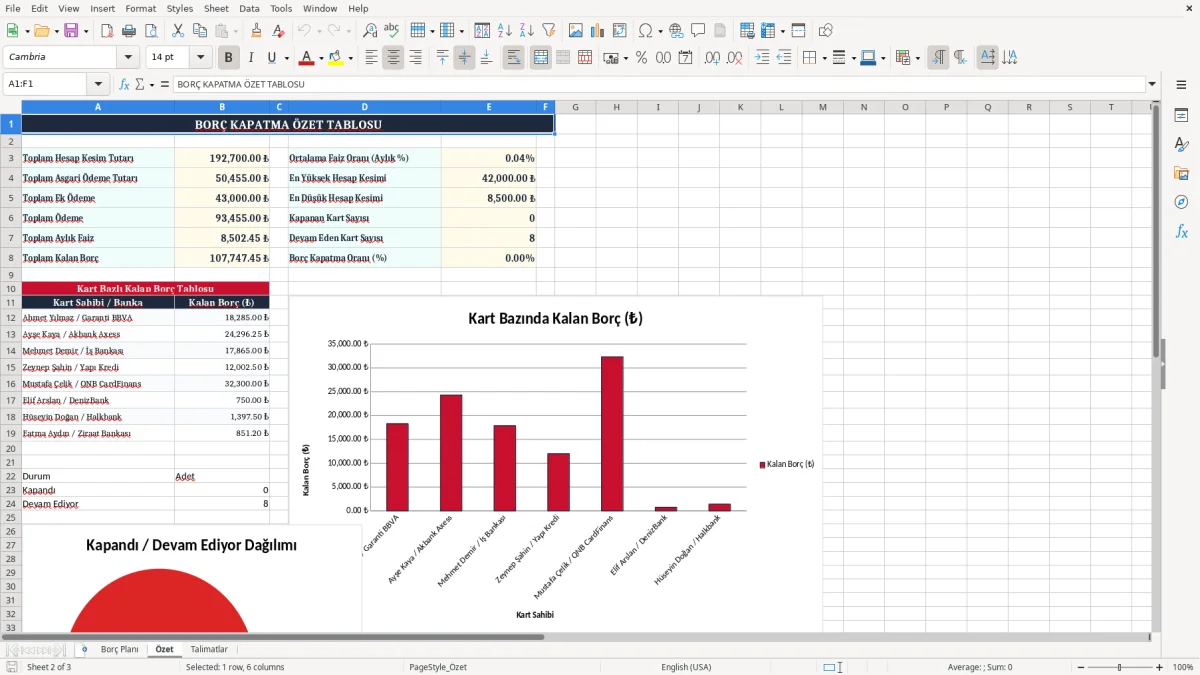1200x675 pixels.
Task: Open the draw shapes function
Action: 826,31
